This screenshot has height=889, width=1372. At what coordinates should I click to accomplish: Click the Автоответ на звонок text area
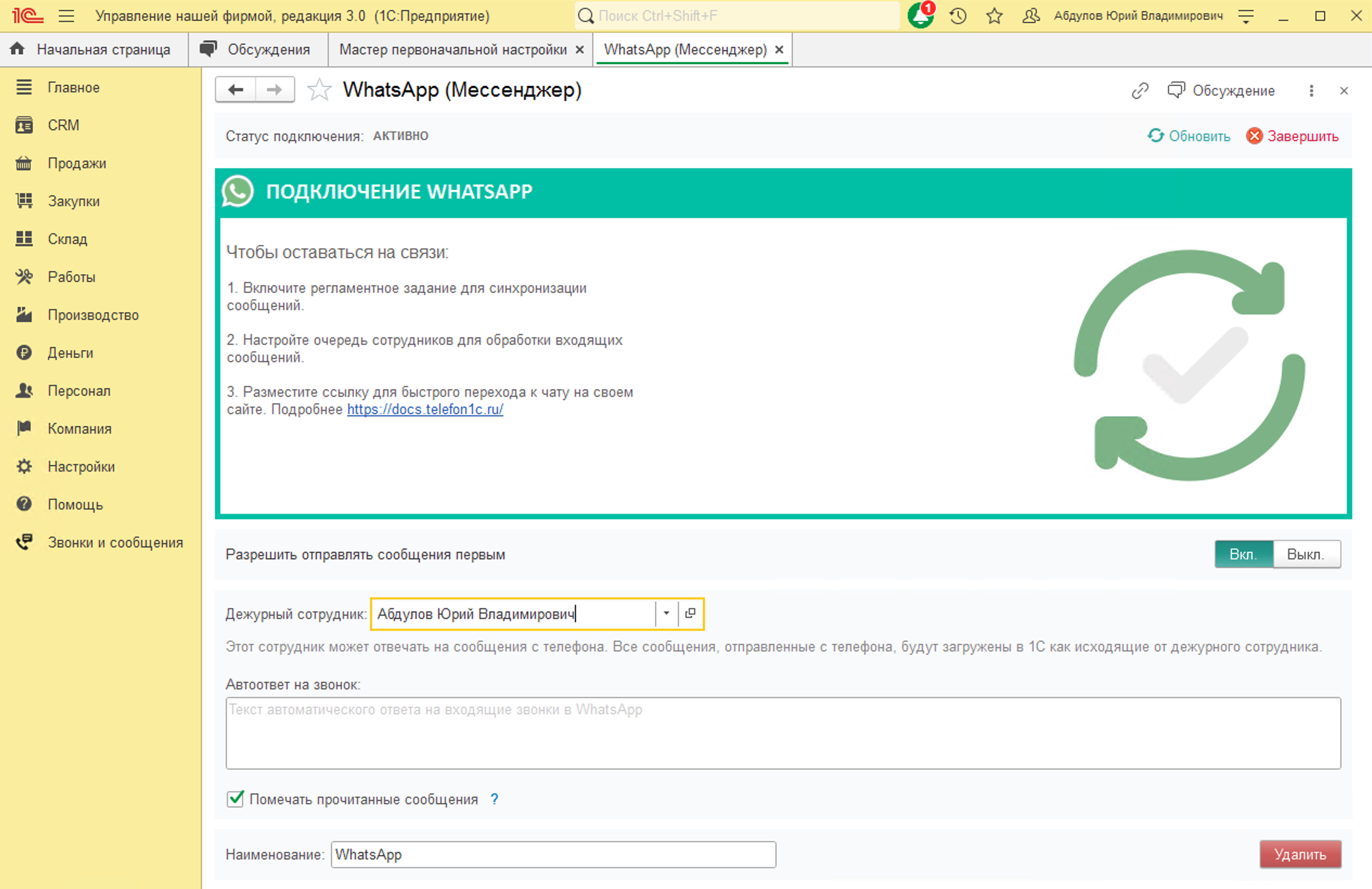pos(783,733)
